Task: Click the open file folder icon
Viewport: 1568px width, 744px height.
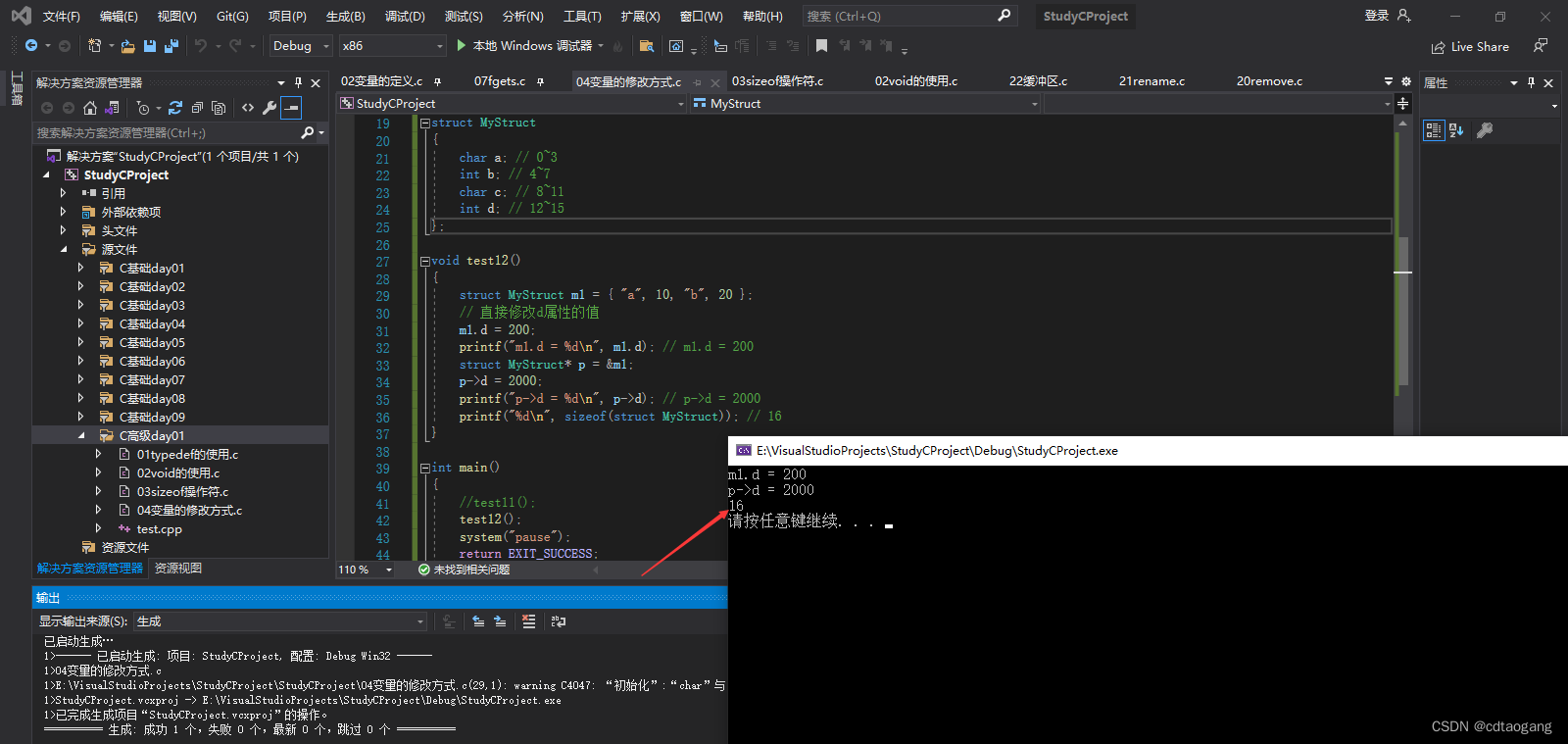Action: [x=127, y=46]
